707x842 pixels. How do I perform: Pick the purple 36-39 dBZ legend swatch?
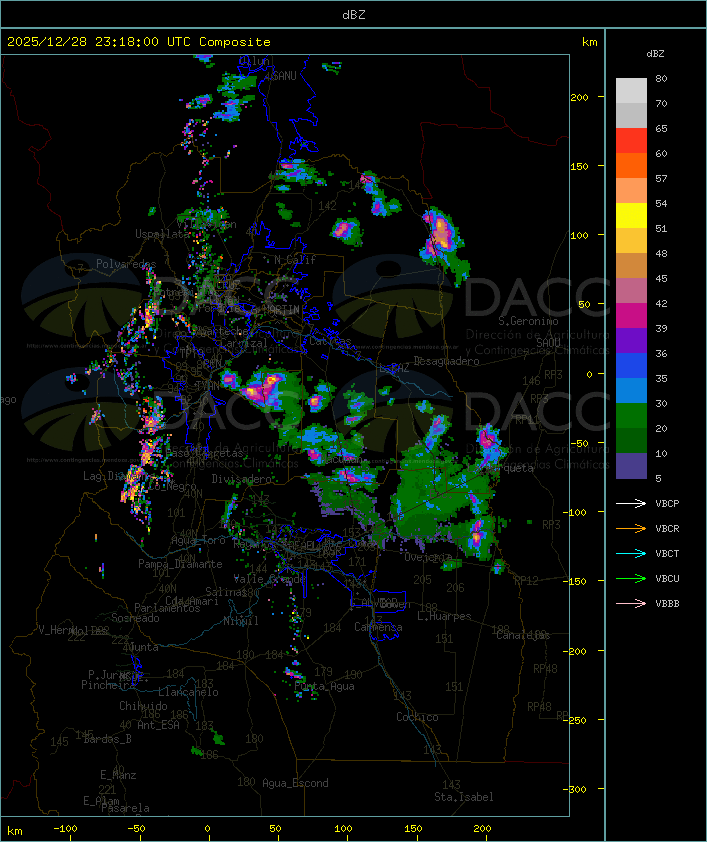[631, 340]
